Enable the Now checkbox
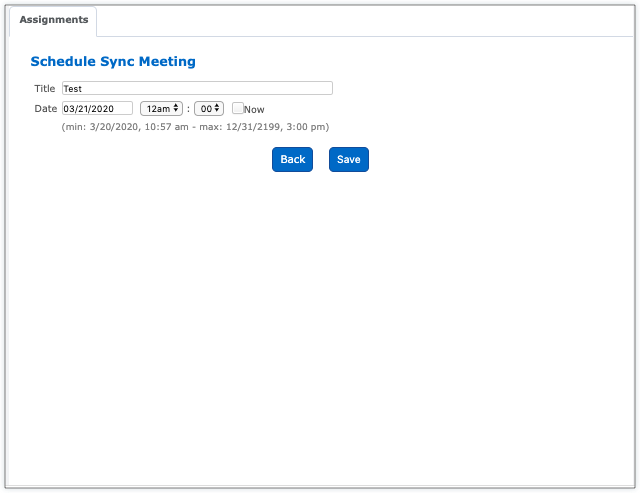640x493 pixels. pyautogui.click(x=238, y=108)
